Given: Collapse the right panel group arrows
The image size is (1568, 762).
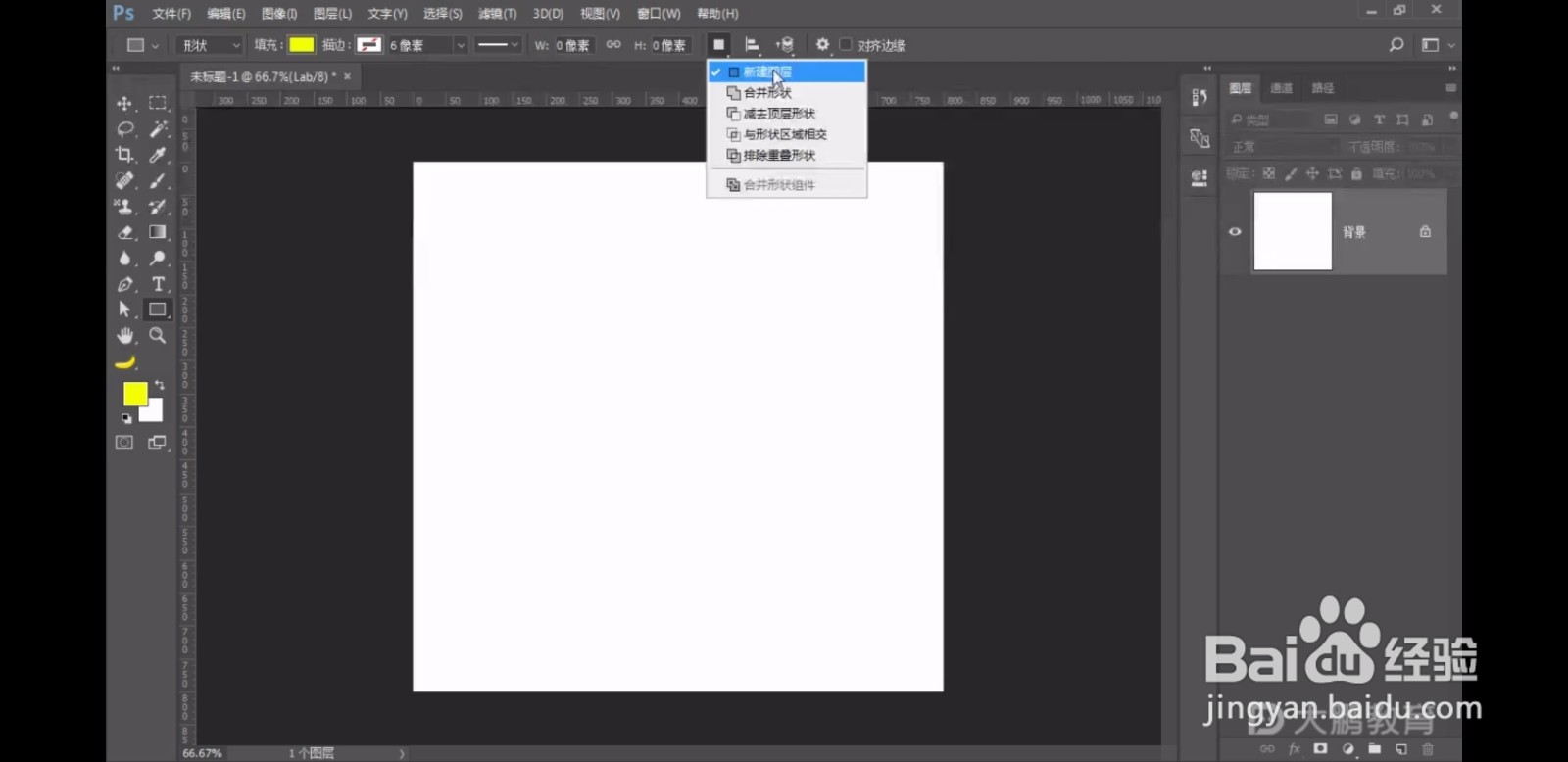Looking at the screenshot, I should tap(1451, 68).
